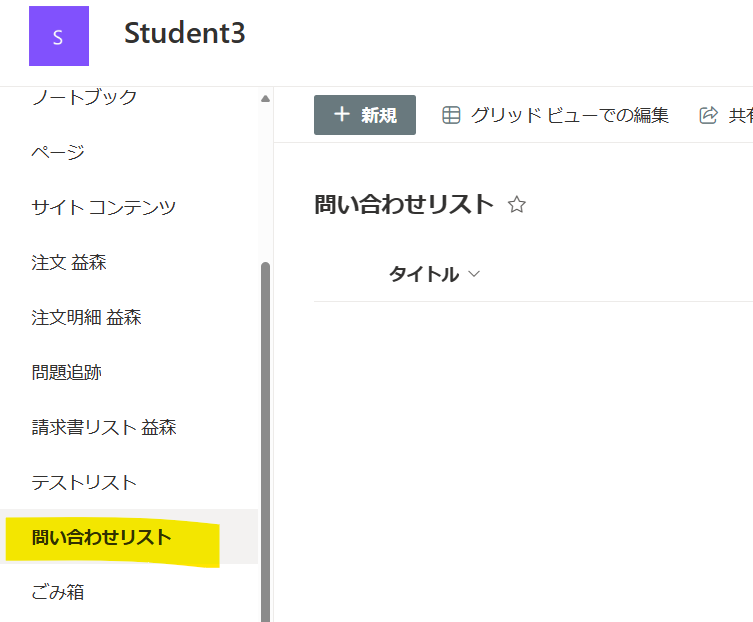The image size is (753, 622).
Task: Click the navigation scrollbar up arrow
Action: (x=265, y=98)
